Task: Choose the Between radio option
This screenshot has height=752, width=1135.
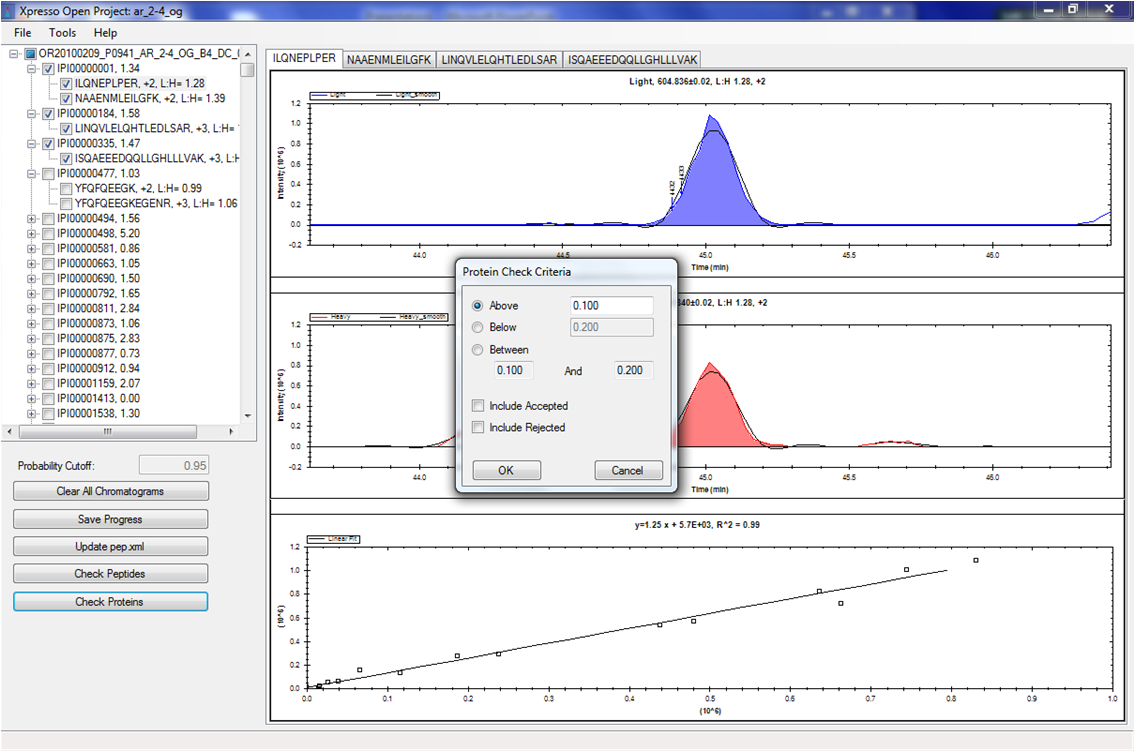Action: 477,350
